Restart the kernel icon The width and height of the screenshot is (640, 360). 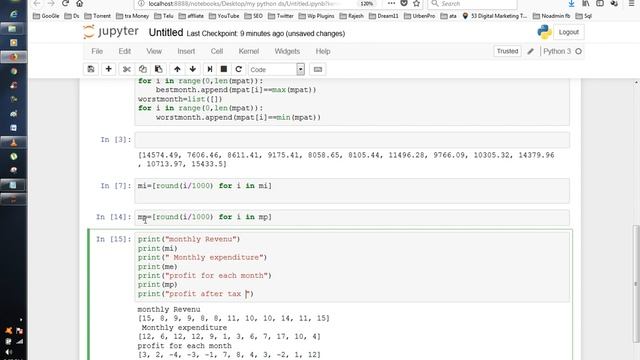pyautogui.click(x=239, y=69)
